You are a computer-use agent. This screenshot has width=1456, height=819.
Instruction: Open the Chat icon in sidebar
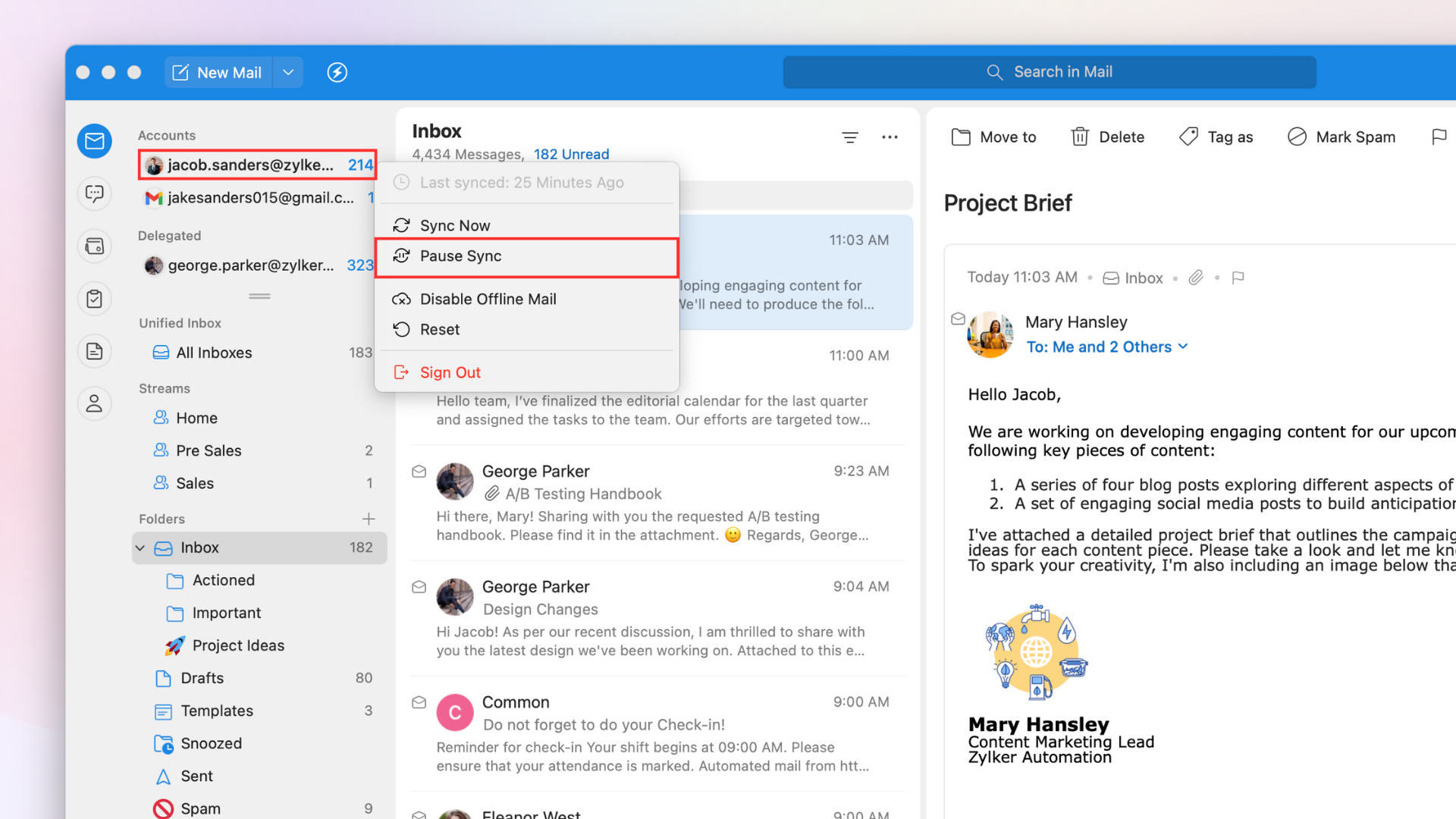[94, 193]
